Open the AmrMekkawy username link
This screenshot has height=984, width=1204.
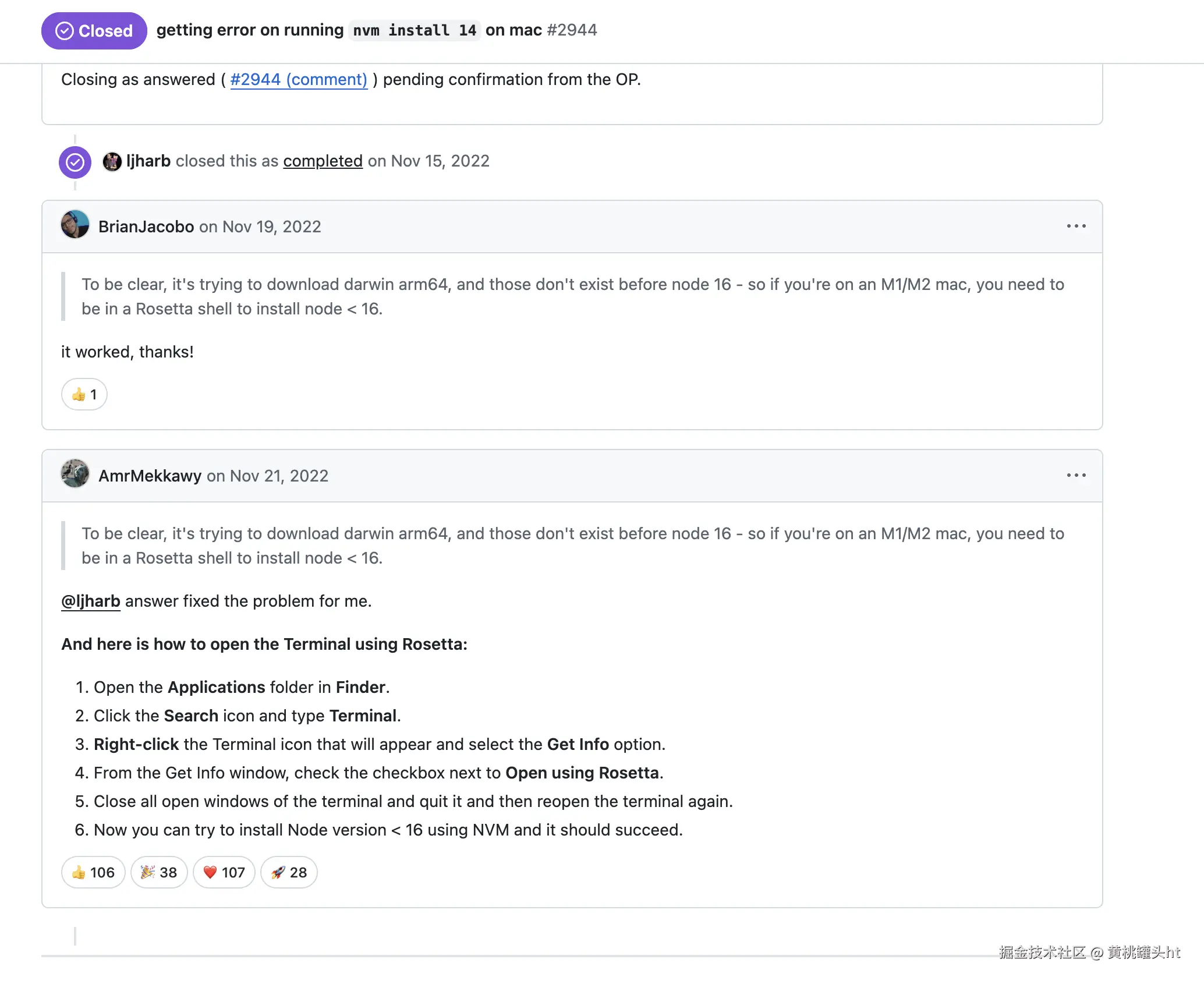point(150,476)
